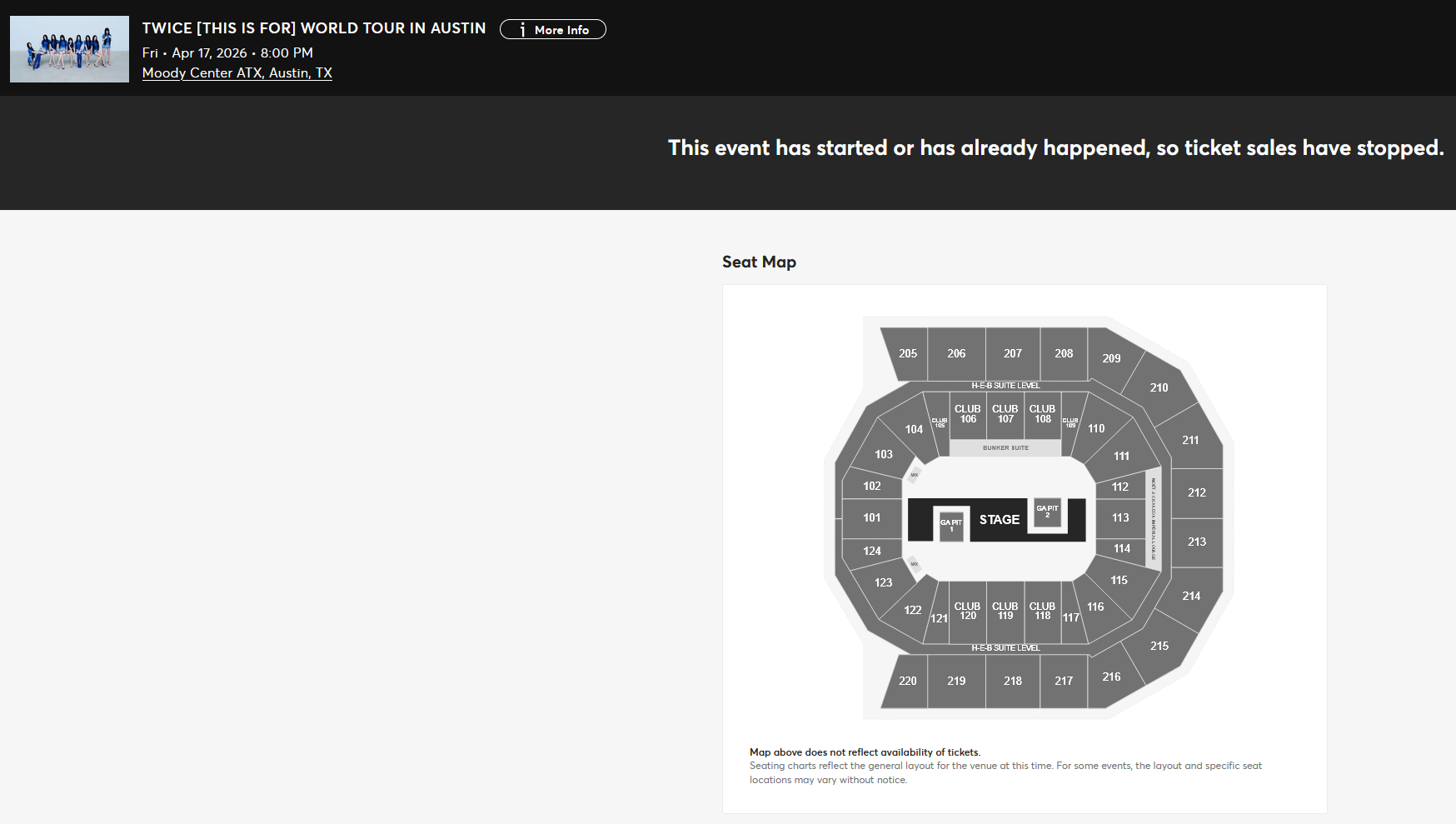Screen dimensions: 1456x824
Task: Choose section 218 on the seat map
Action: click(1012, 682)
